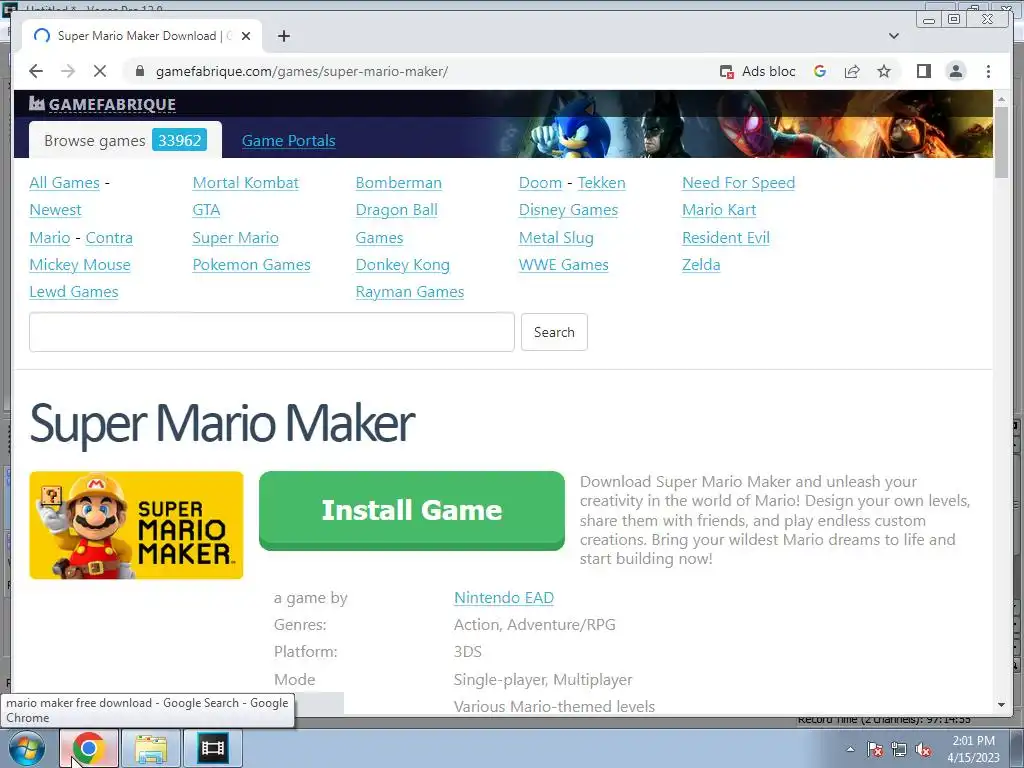The height and width of the screenshot is (768, 1024).
Task: Open the Resident Evil link
Action: pyautogui.click(x=726, y=238)
